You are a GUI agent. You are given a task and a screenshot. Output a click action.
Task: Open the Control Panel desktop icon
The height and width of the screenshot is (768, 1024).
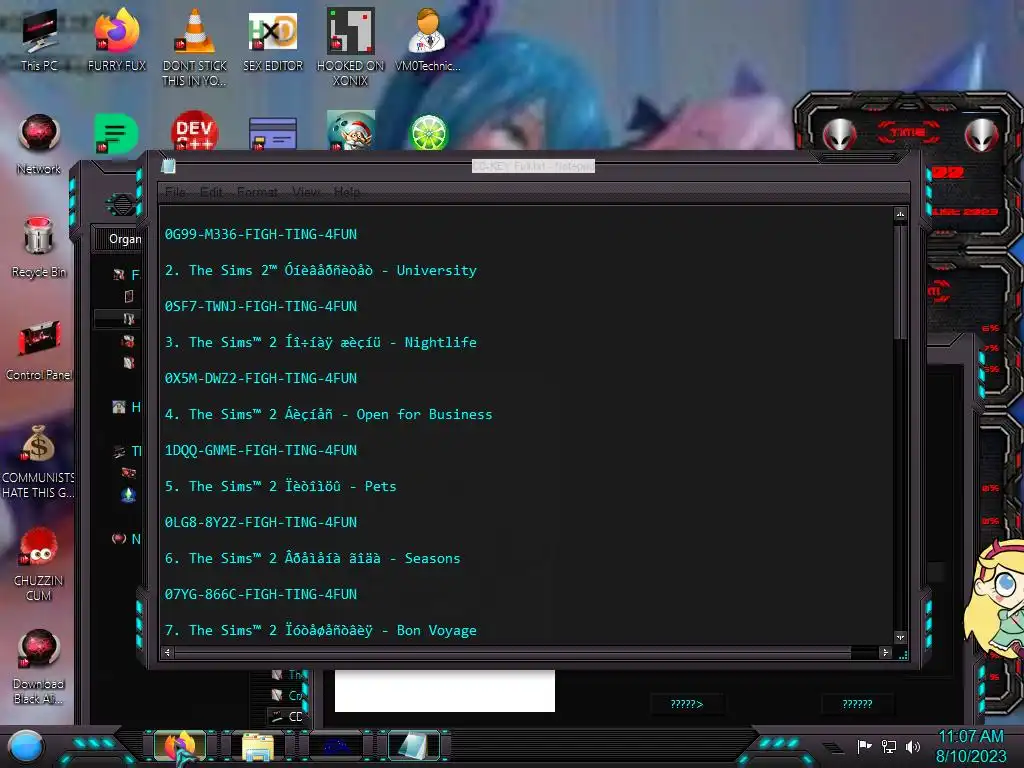pos(39,350)
